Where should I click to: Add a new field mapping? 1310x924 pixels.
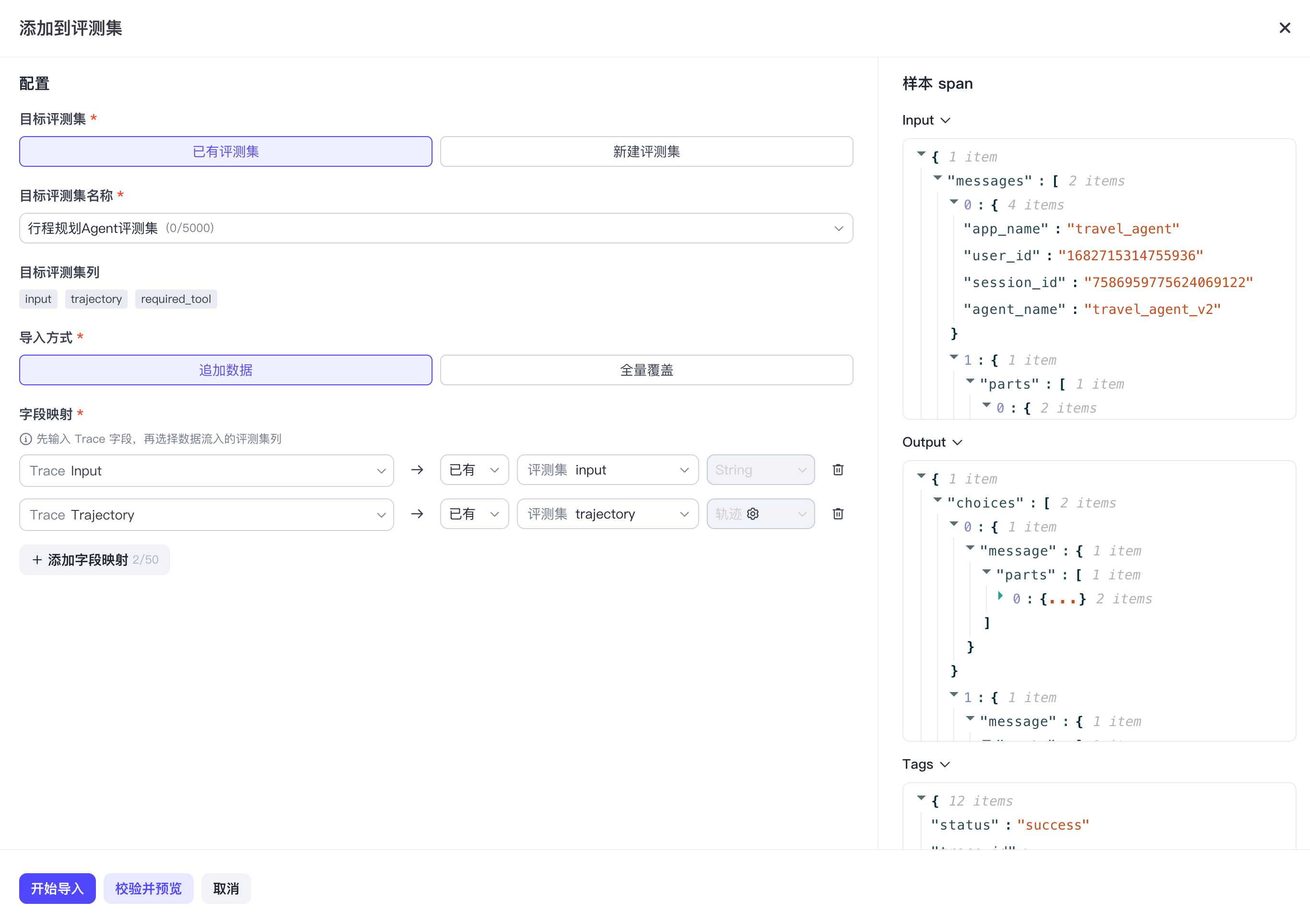95,560
